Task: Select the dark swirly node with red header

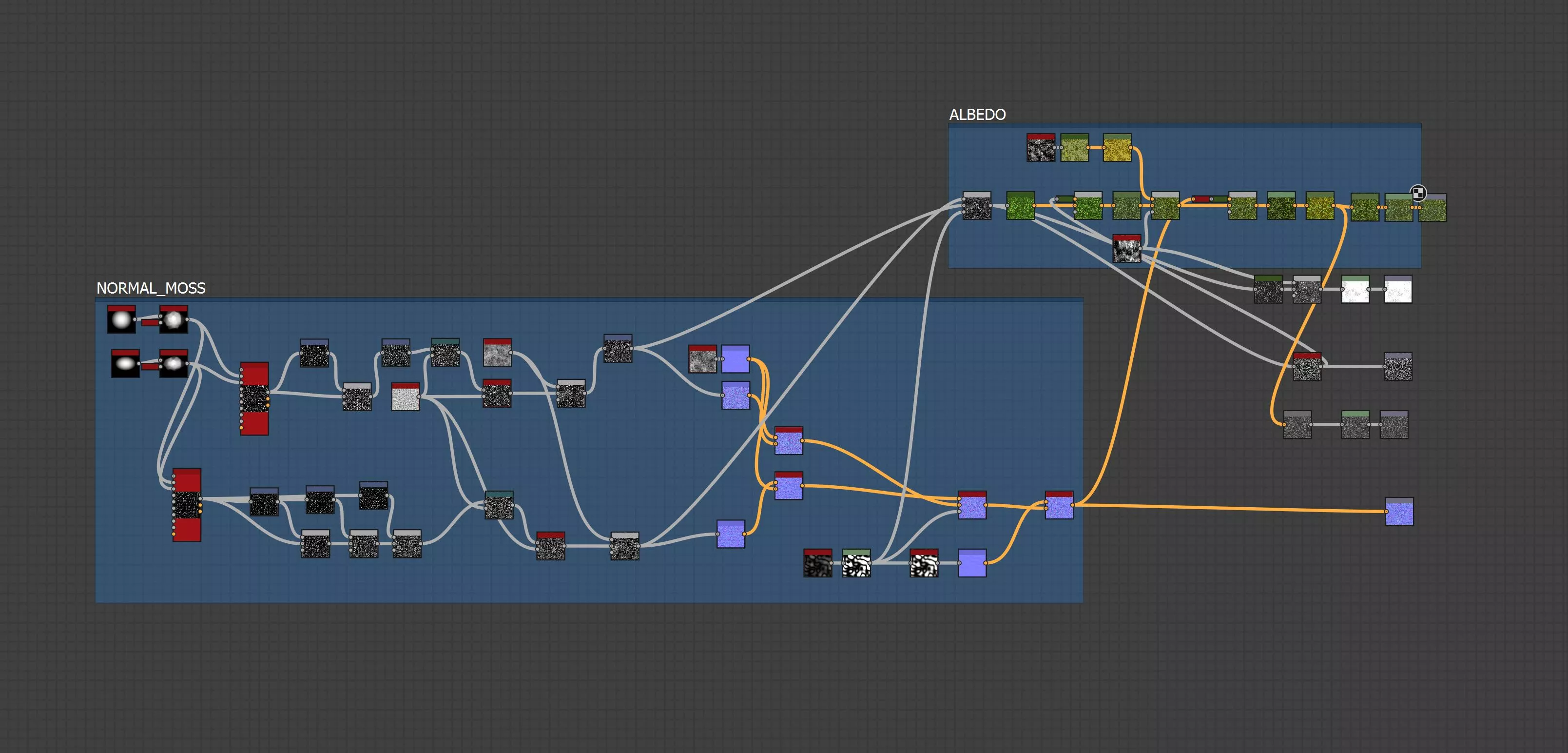Action: pos(817,564)
